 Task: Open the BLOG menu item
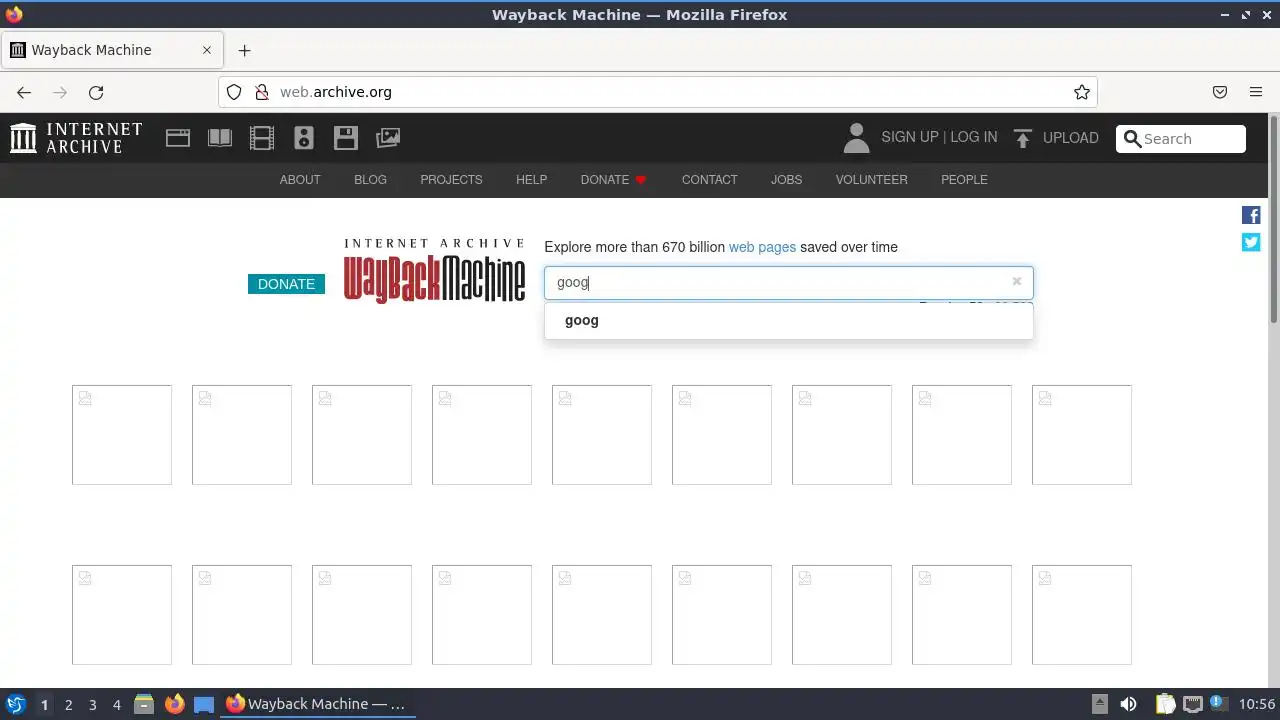(x=370, y=180)
